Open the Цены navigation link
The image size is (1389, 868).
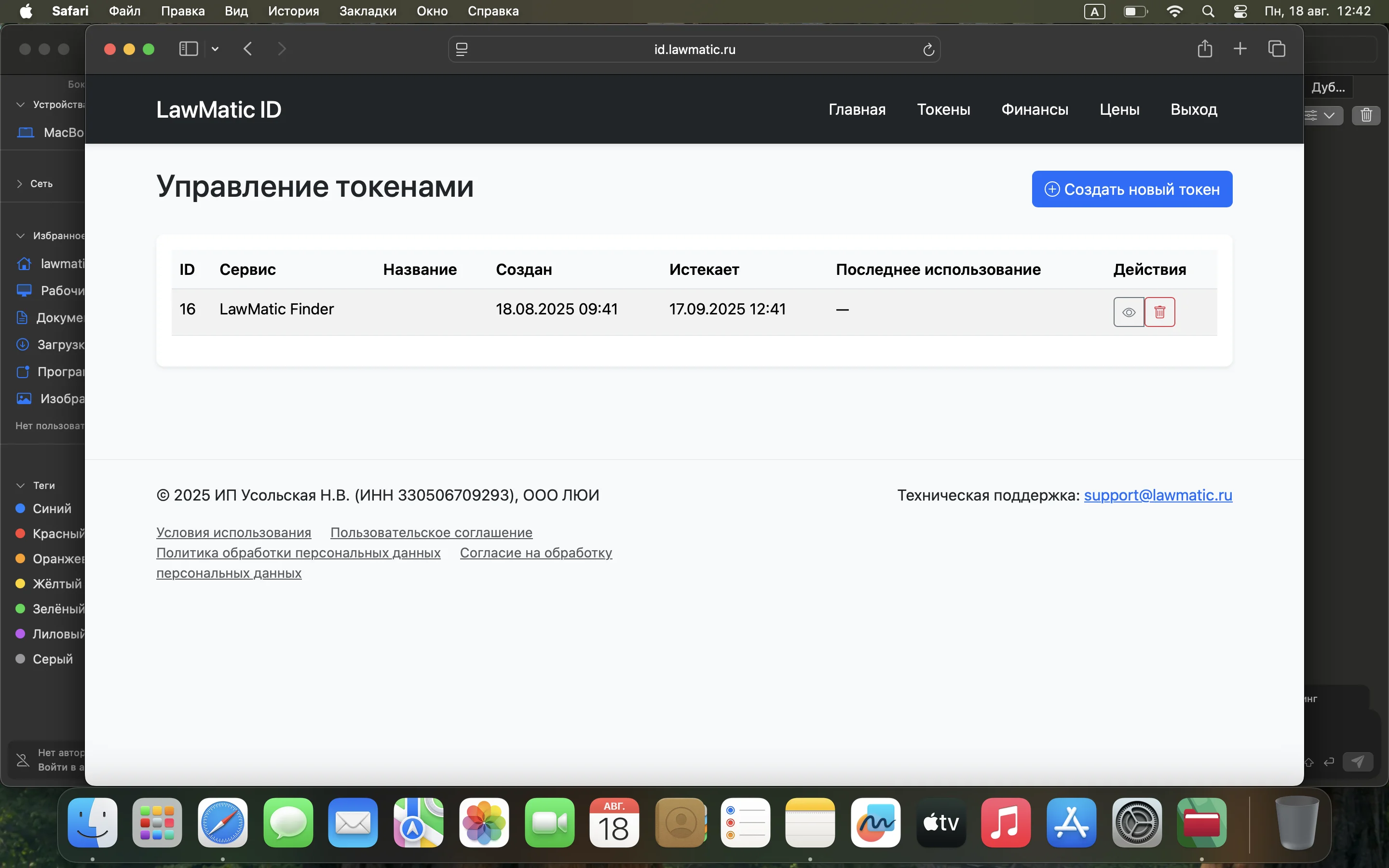tap(1119, 109)
